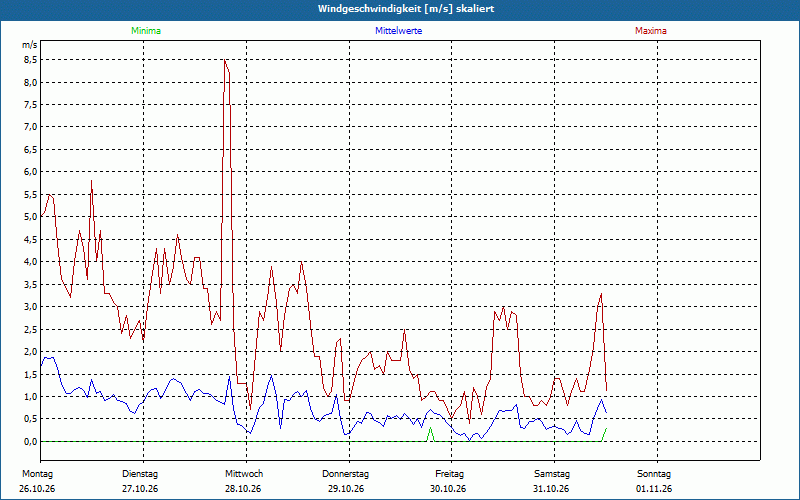Click the chart title Windgeschwindigkeit [m/s] skaliert

(406, 9)
